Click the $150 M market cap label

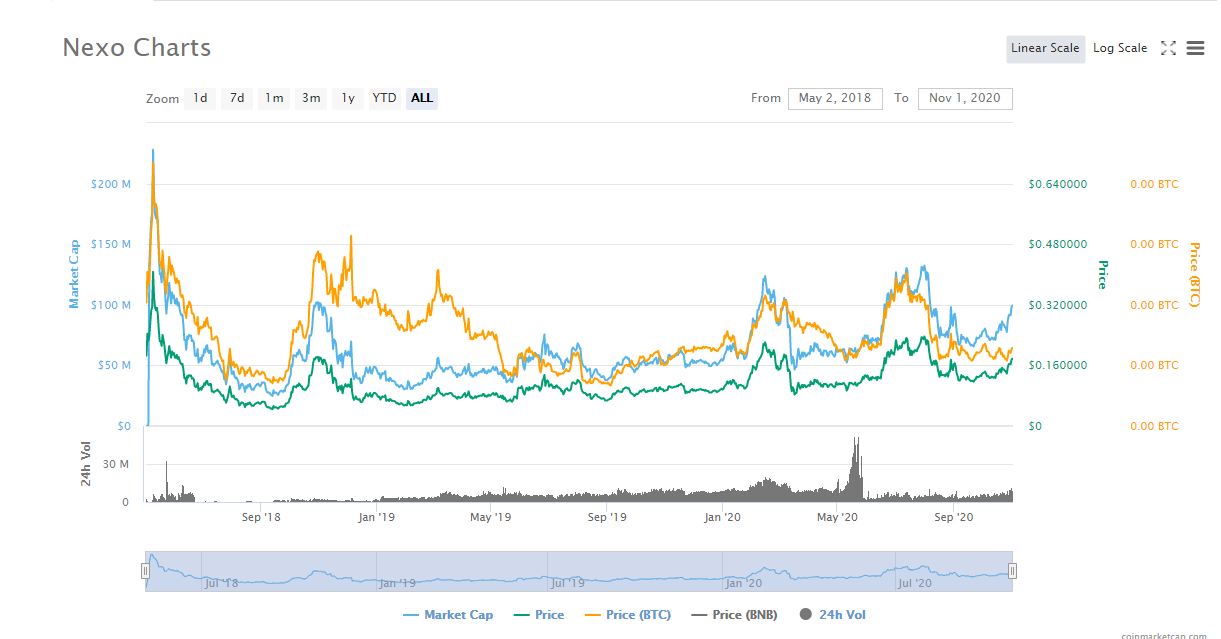click(x=110, y=244)
